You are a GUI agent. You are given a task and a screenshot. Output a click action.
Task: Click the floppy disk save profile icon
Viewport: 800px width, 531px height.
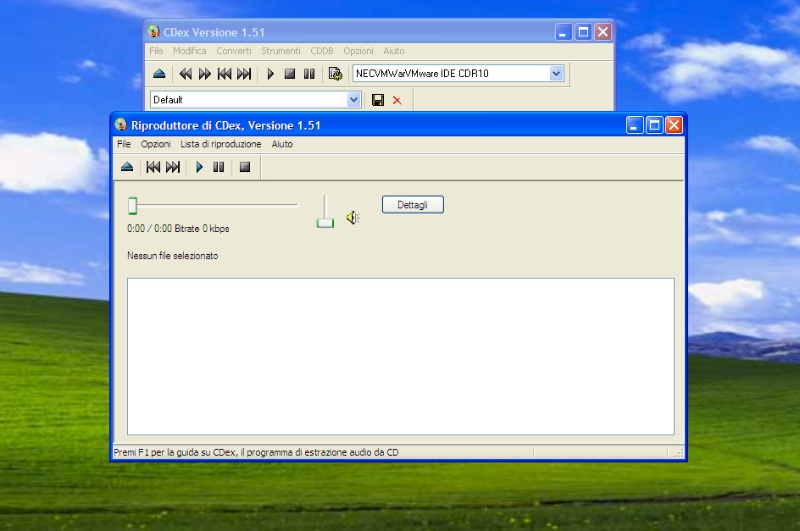[x=378, y=100]
